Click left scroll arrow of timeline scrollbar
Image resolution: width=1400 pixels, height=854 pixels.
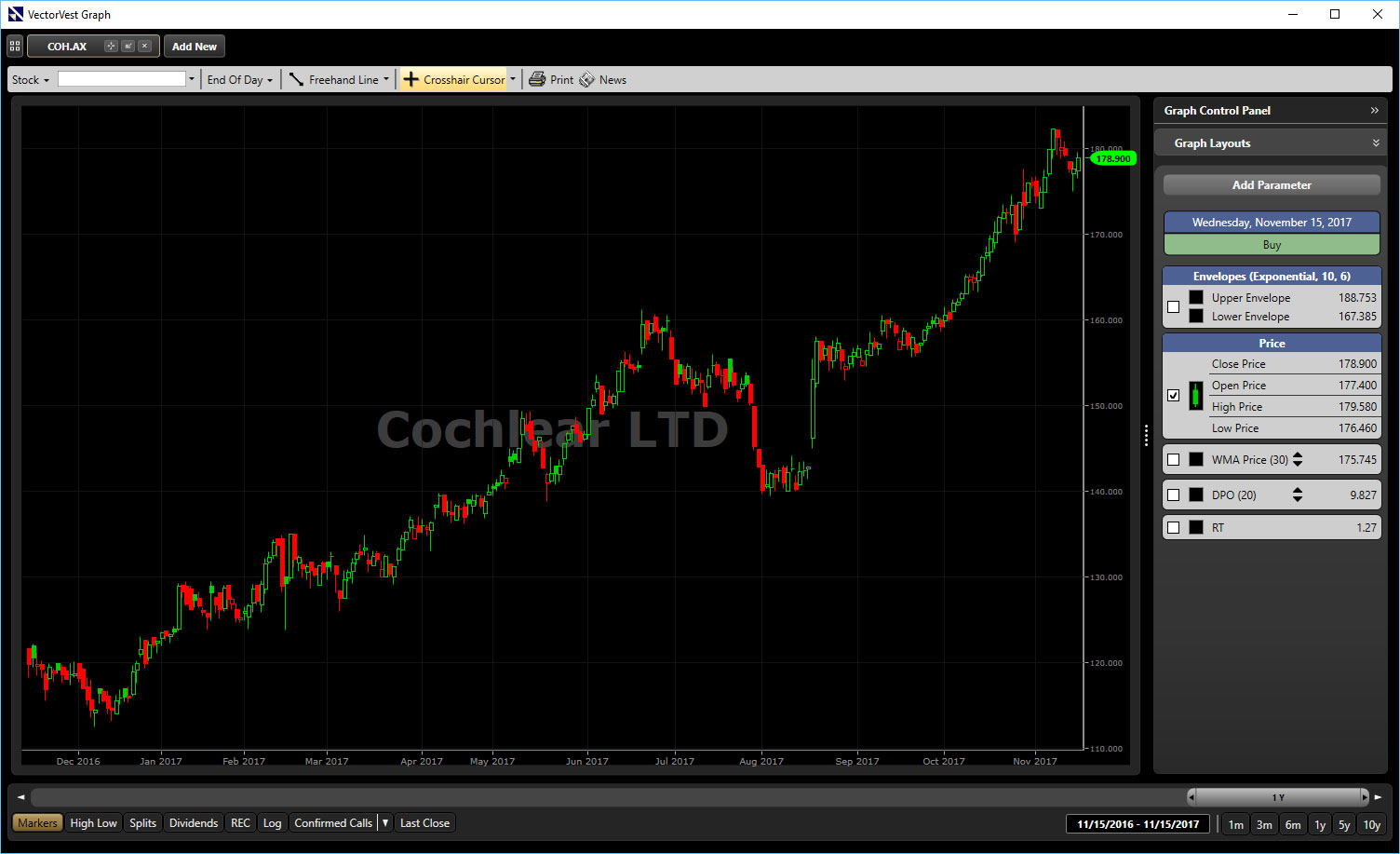[20, 797]
